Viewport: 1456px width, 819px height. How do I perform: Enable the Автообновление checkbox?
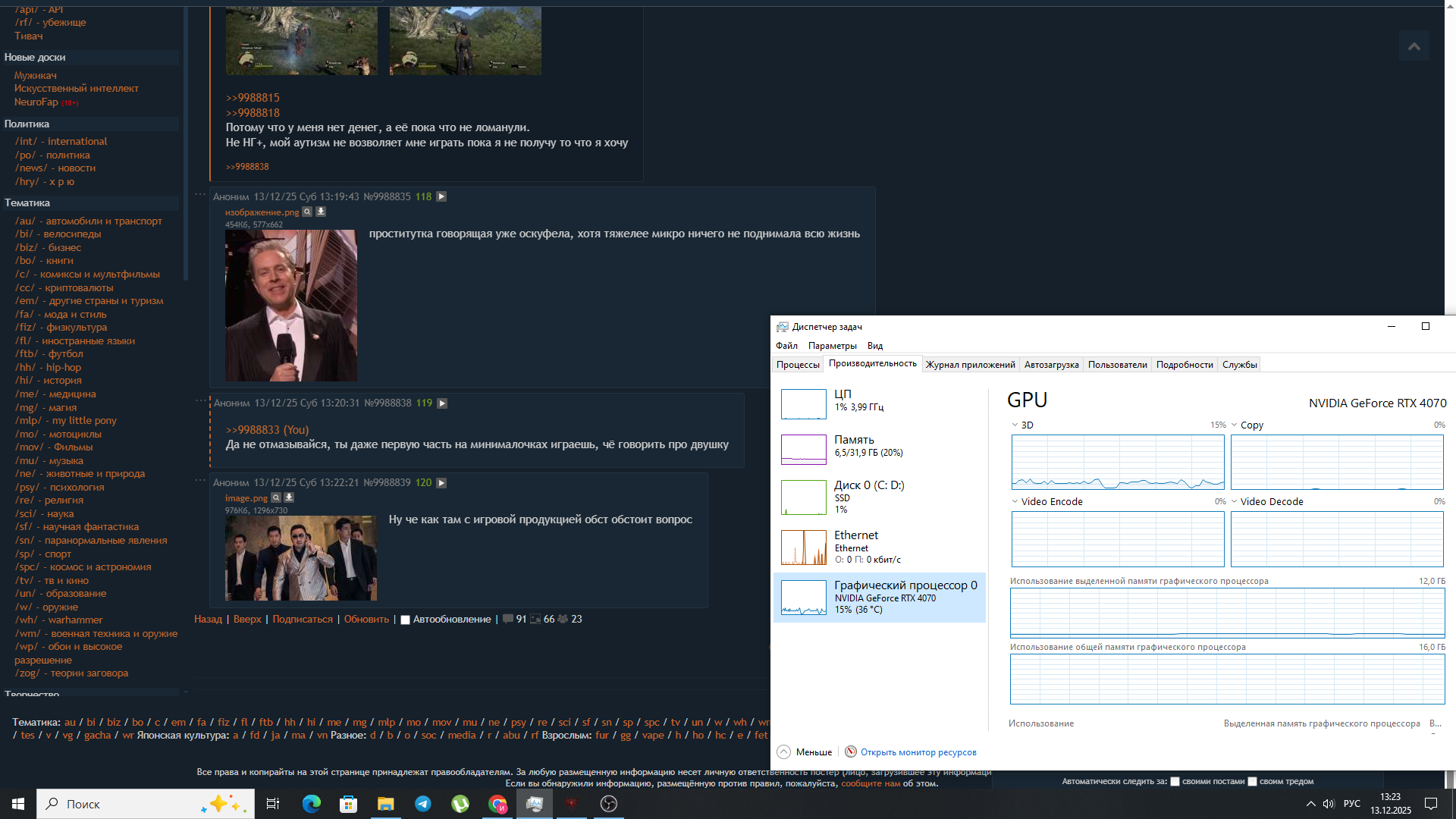tap(406, 620)
